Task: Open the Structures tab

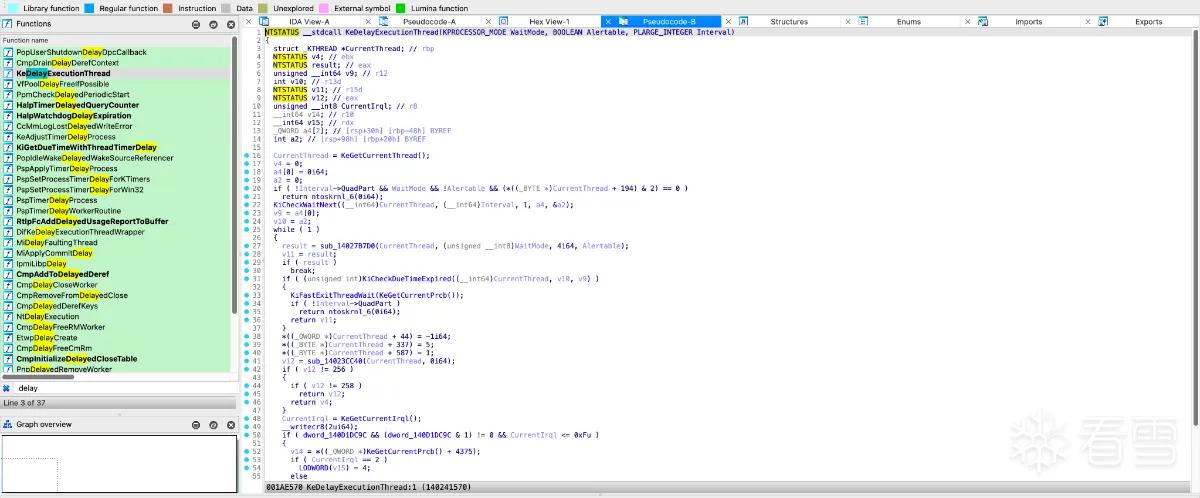Action: click(789, 21)
